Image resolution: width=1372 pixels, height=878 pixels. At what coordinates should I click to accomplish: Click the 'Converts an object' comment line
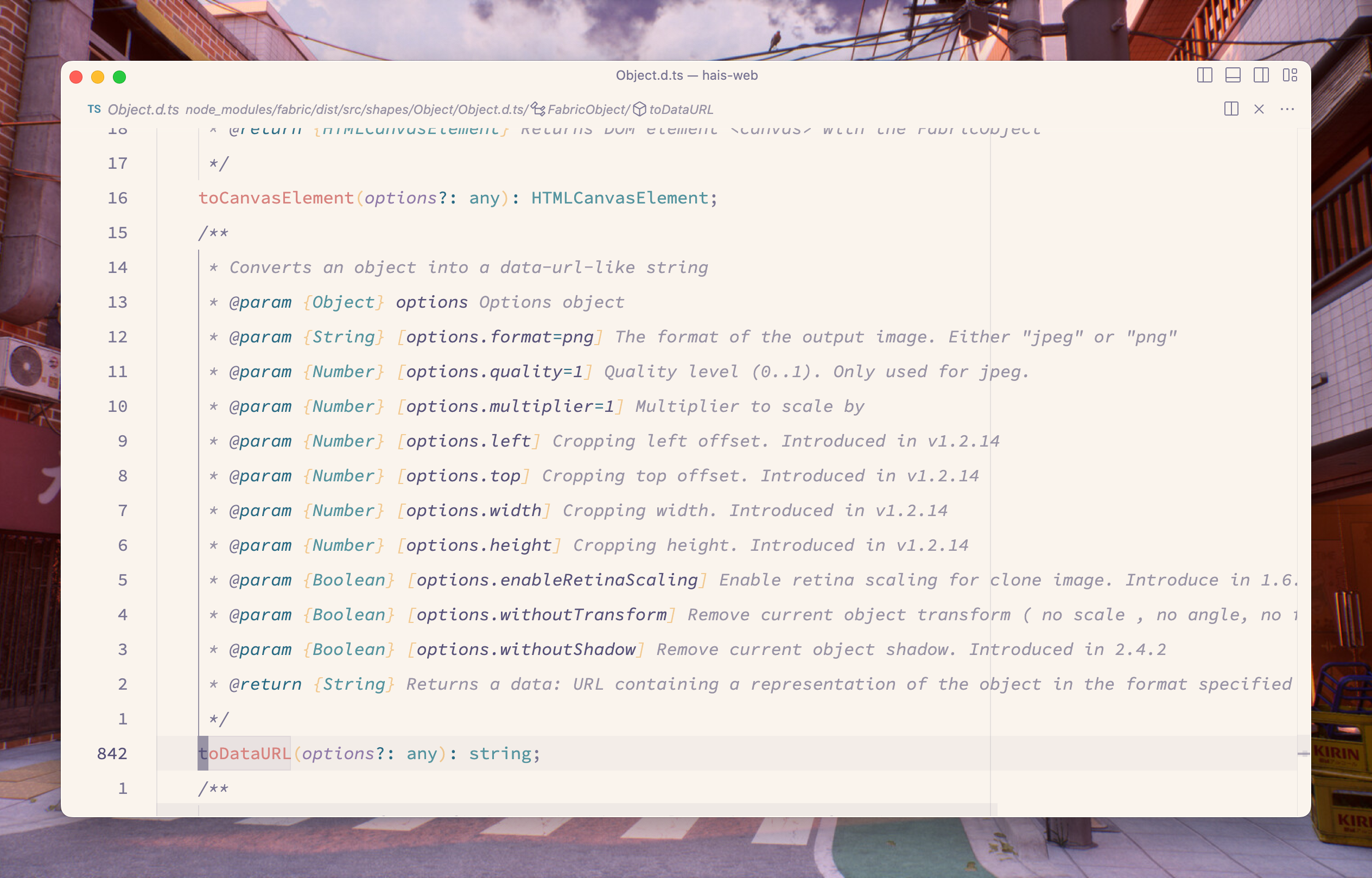[x=469, y=268]
